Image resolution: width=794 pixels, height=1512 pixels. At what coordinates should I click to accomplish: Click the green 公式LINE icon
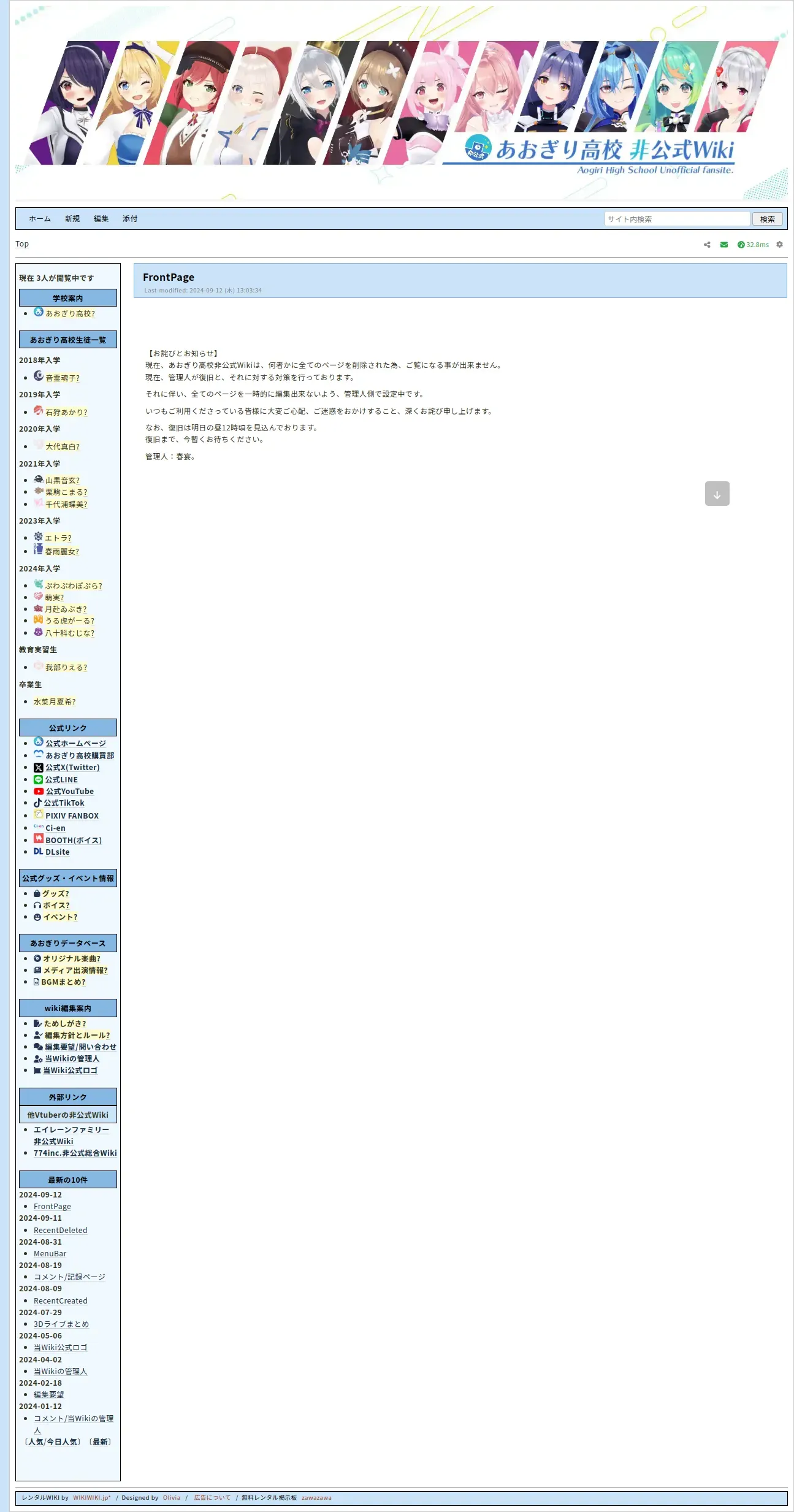pyautogui.click(x=38, y=780)
